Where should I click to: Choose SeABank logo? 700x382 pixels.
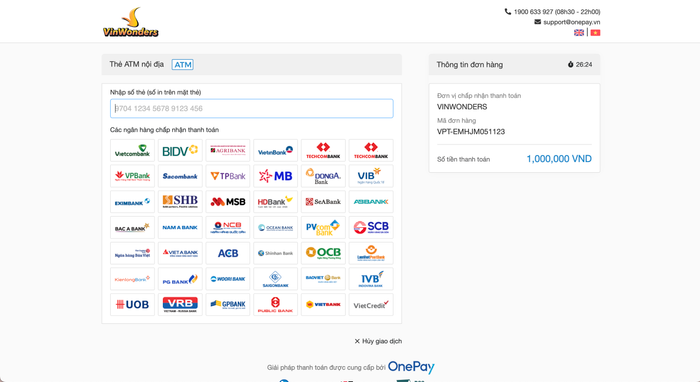pos(323,202)
